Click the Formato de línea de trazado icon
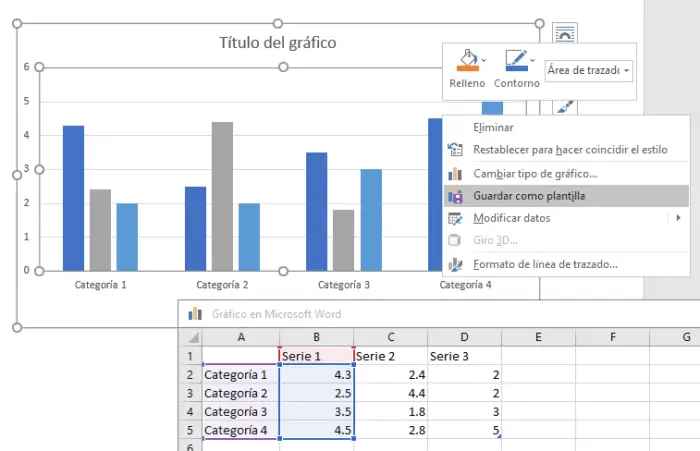The width and height of the screenshot is (700, 451). pos(455,265)
